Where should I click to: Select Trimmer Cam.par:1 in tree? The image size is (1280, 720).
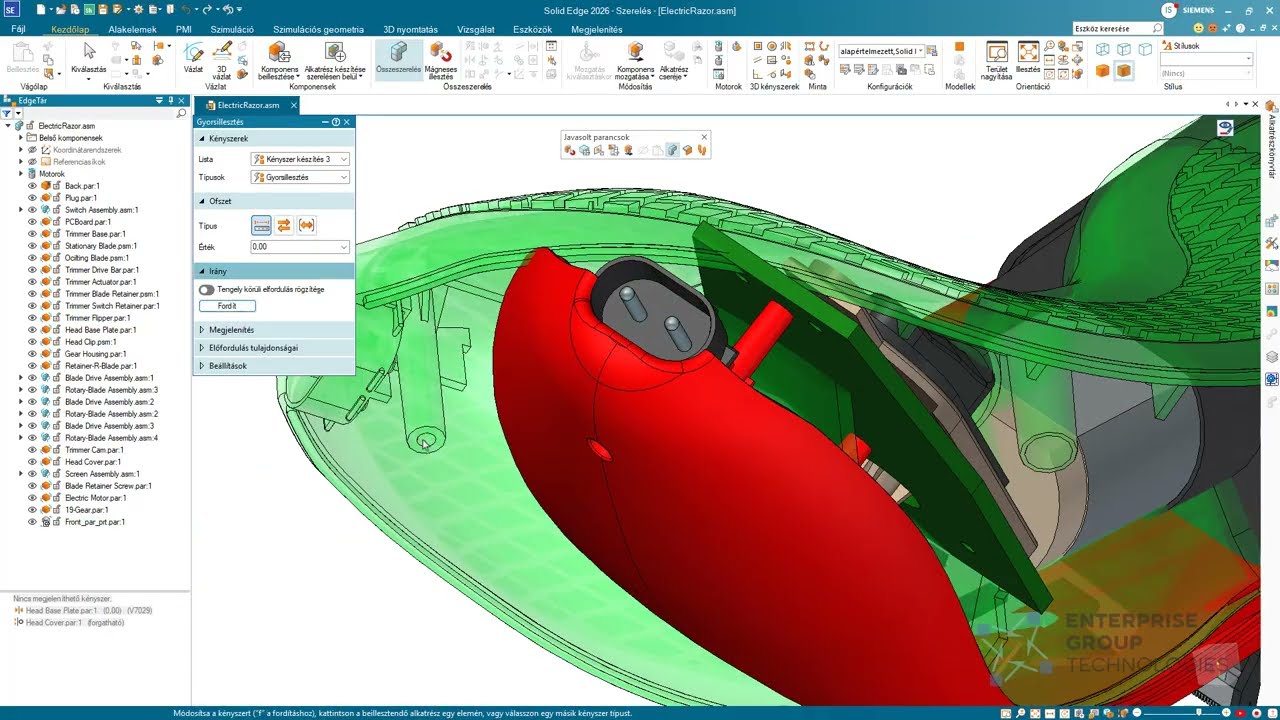pos(94,450)
